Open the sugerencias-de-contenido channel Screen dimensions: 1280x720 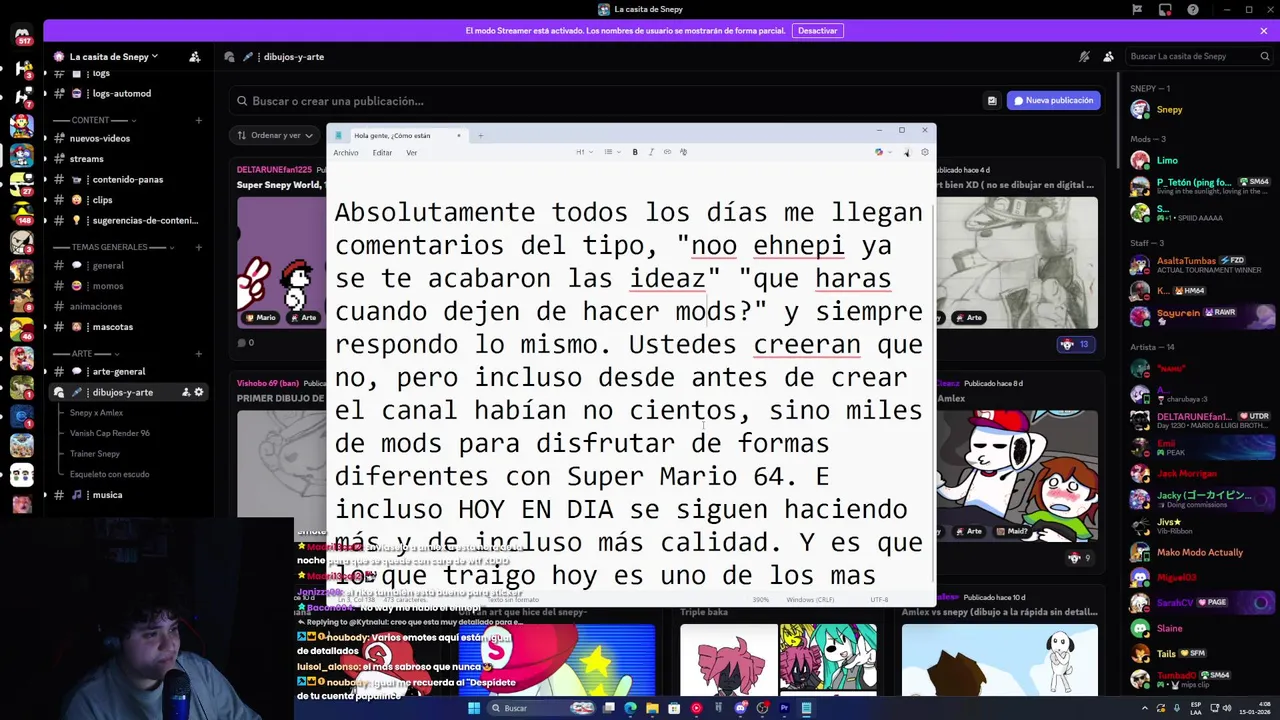(128, 220)
